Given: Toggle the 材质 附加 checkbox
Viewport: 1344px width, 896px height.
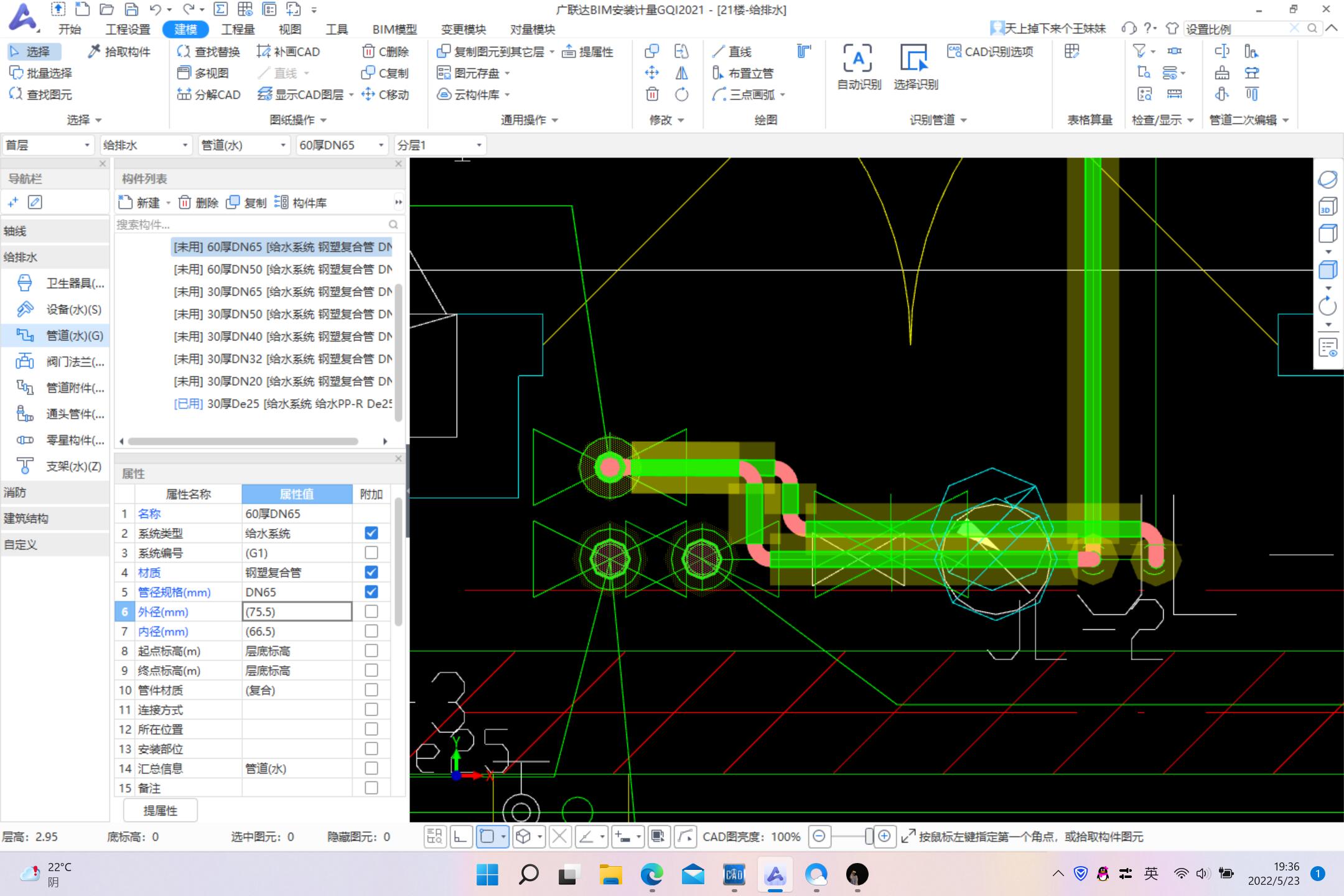Looking at the screenshot, I should coord(371,572).
